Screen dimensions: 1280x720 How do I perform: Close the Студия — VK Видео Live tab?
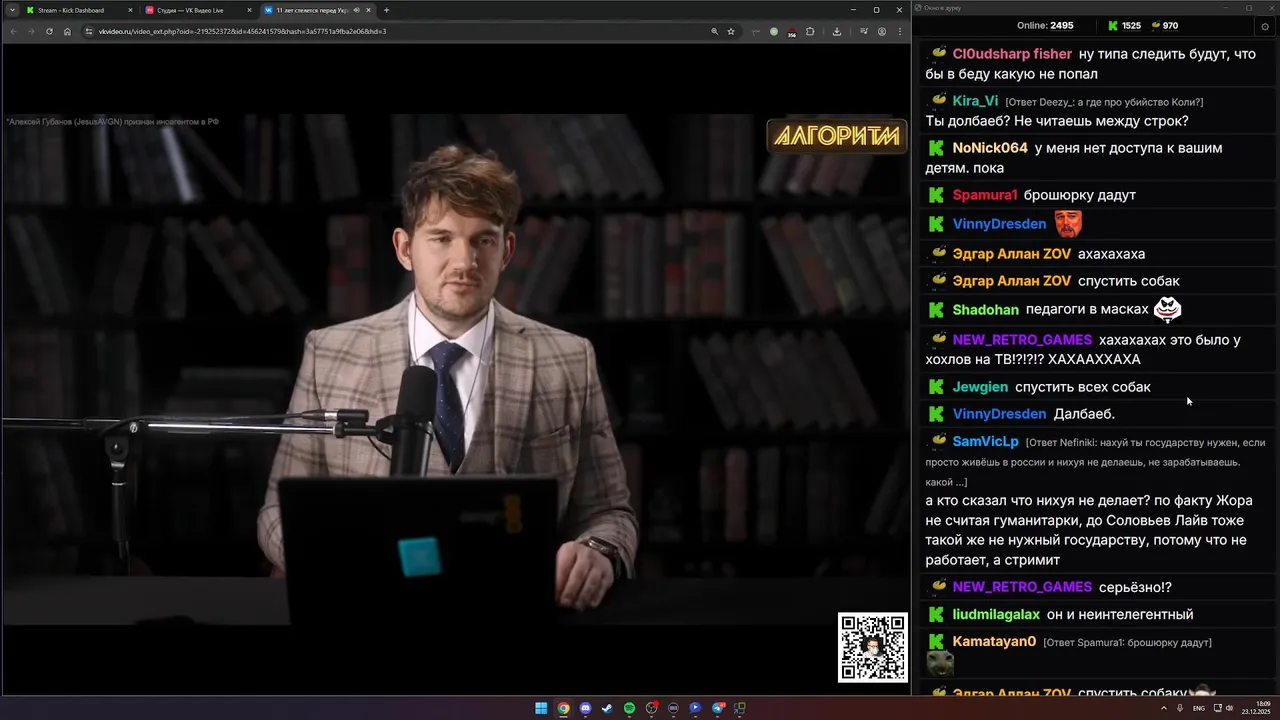coord(249,10)
